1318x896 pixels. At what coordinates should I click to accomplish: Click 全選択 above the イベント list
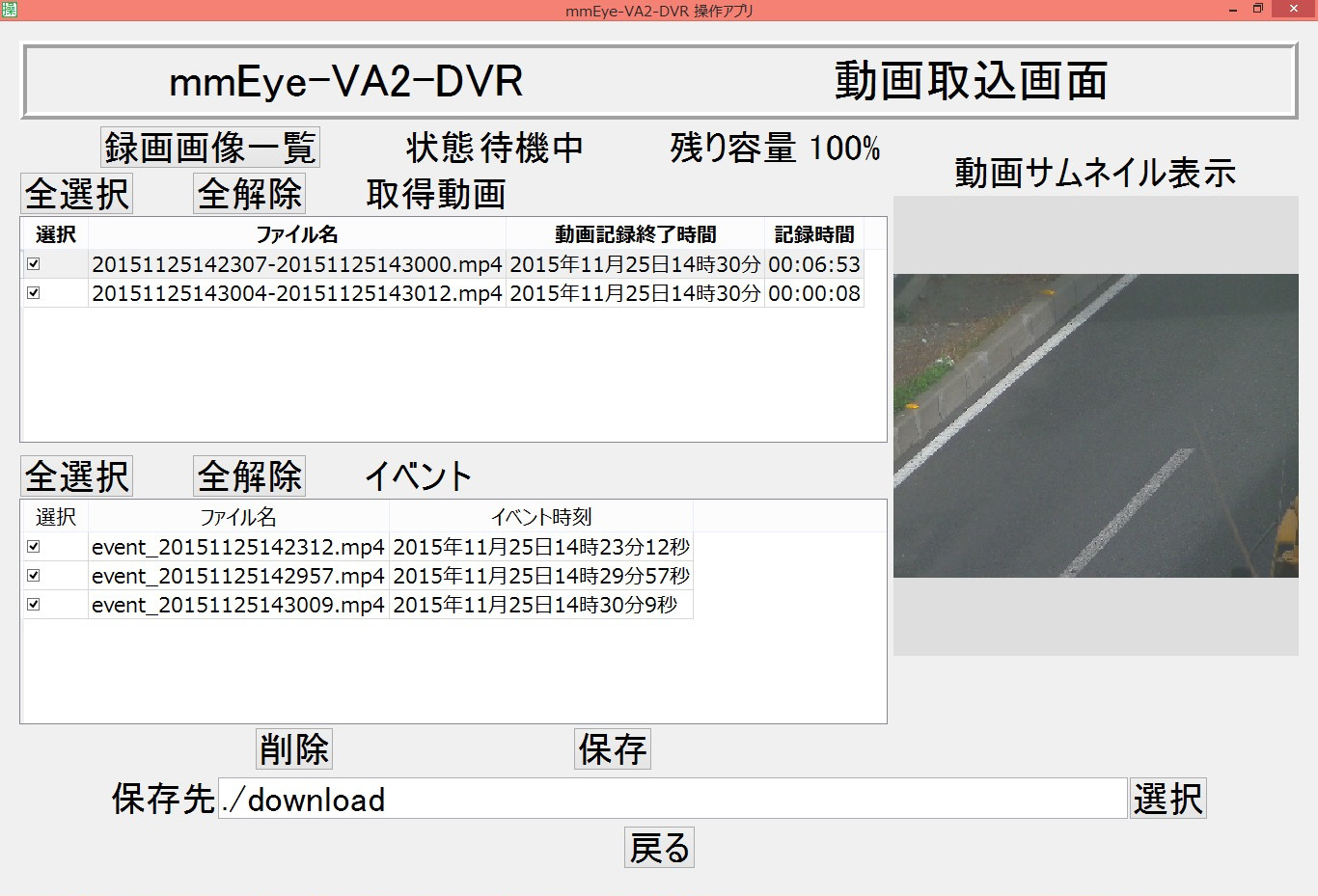[x=76, y=475]
